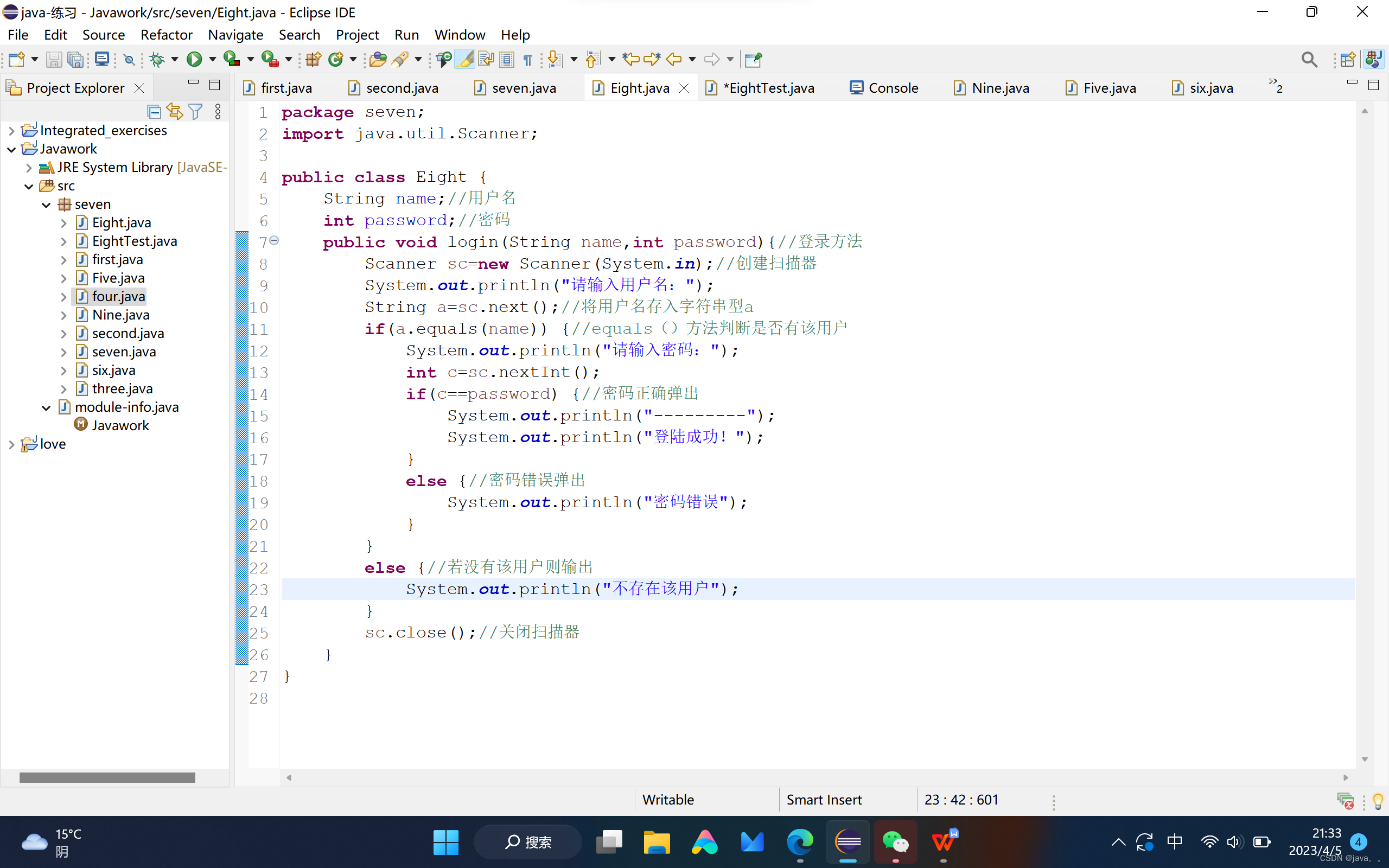The width and height of the screenshot is (1389, 868).
Task: Collapse the seven package tree node
Action: pos(46,205)
